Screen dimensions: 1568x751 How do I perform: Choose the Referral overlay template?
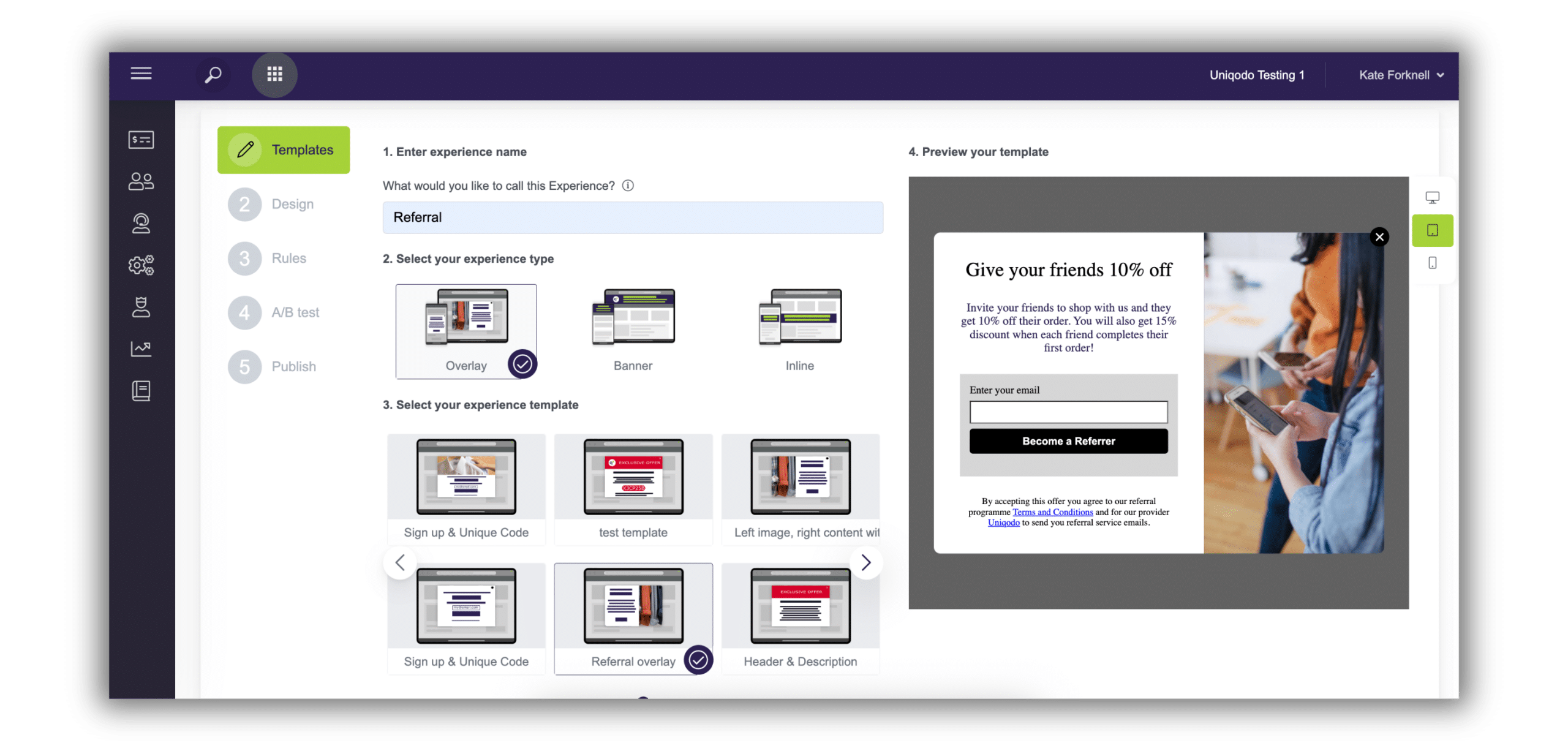point(633,619)
